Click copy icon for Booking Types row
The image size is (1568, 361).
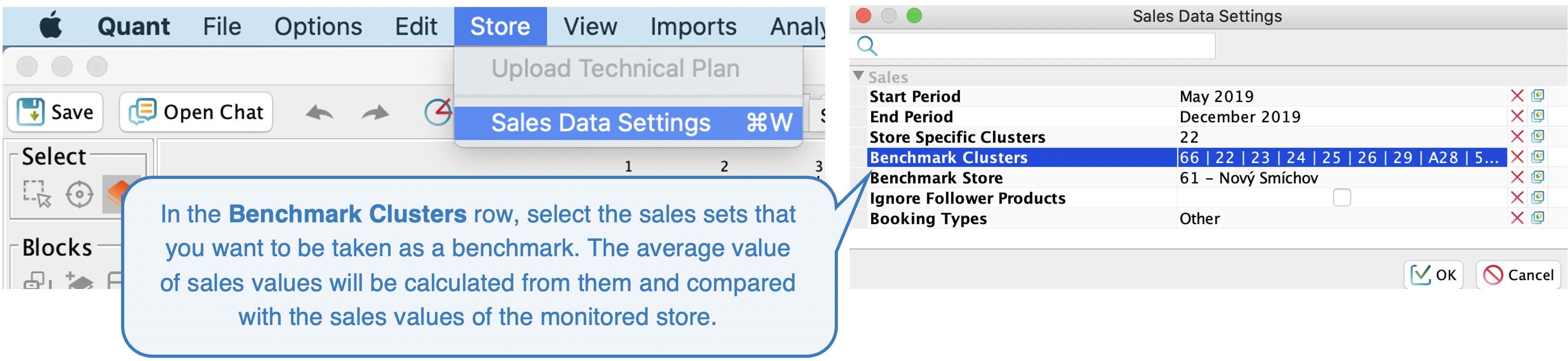1537,218
